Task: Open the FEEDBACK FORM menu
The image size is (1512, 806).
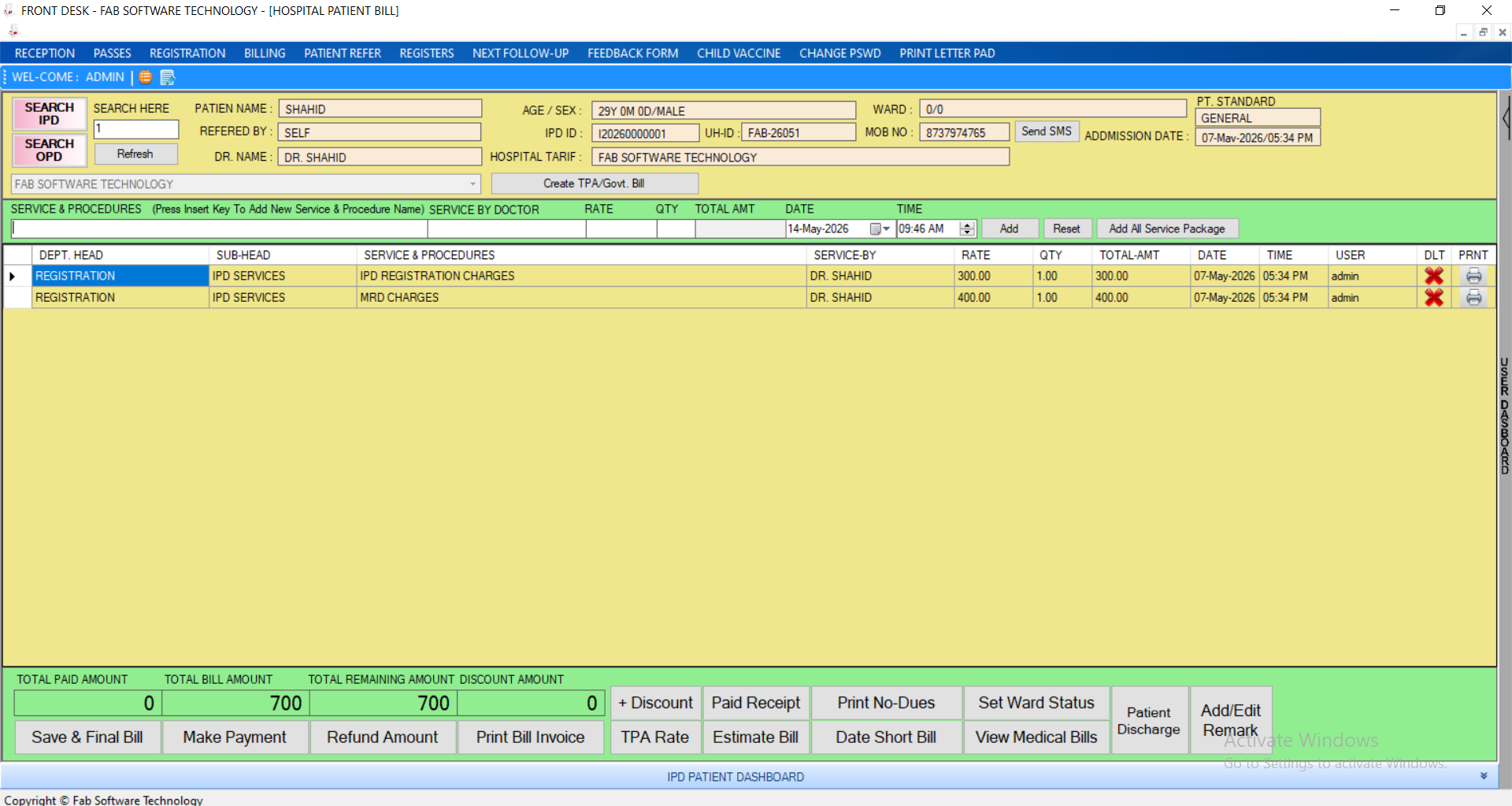Action: [x=633, y=53]
